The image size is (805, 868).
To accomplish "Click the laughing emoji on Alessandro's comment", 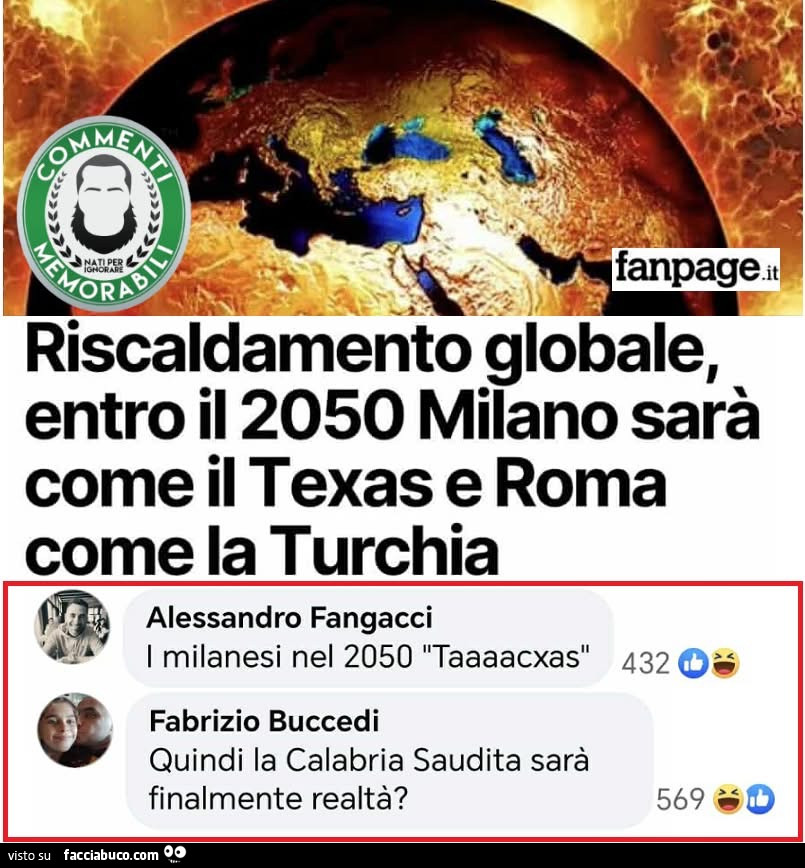I will tap(725, 664).
